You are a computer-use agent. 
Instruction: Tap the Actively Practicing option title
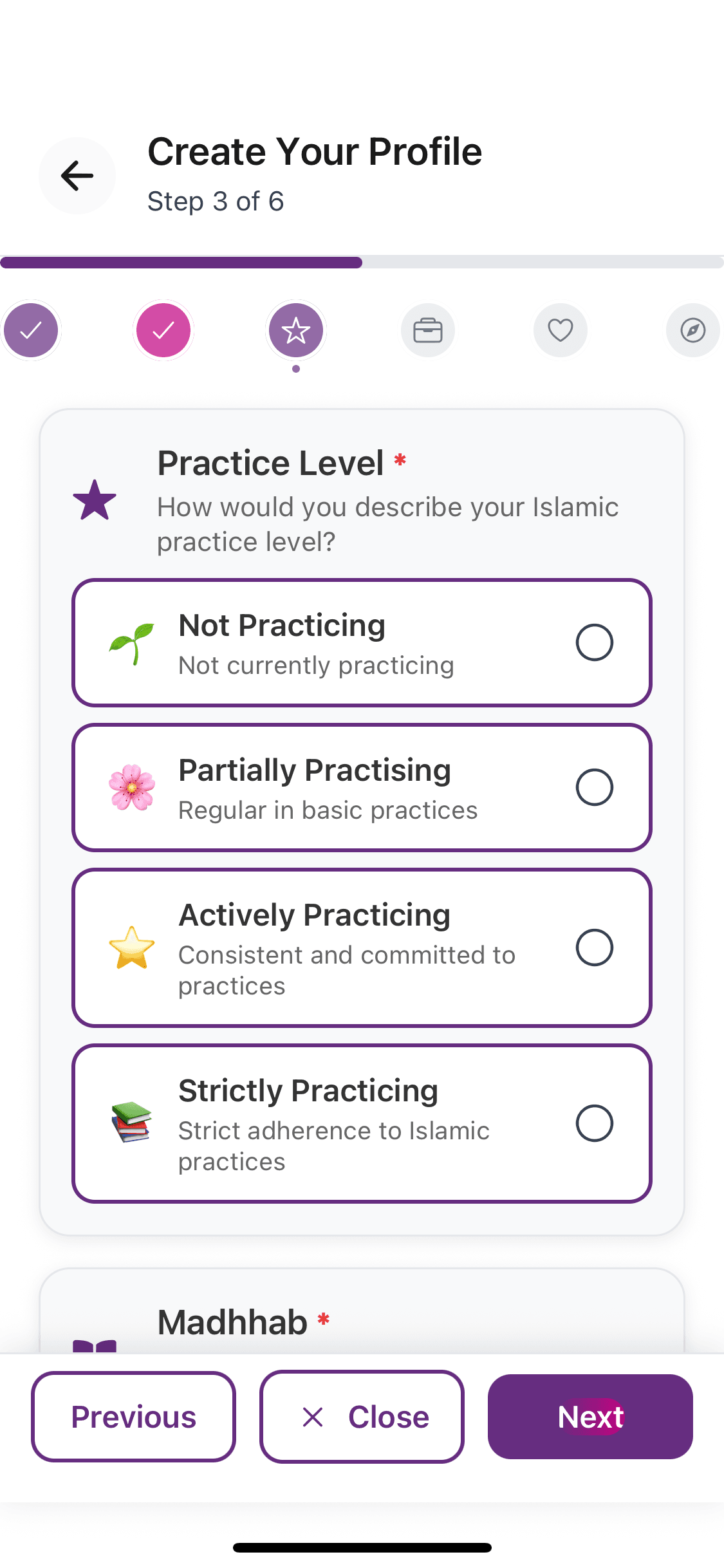314,915
